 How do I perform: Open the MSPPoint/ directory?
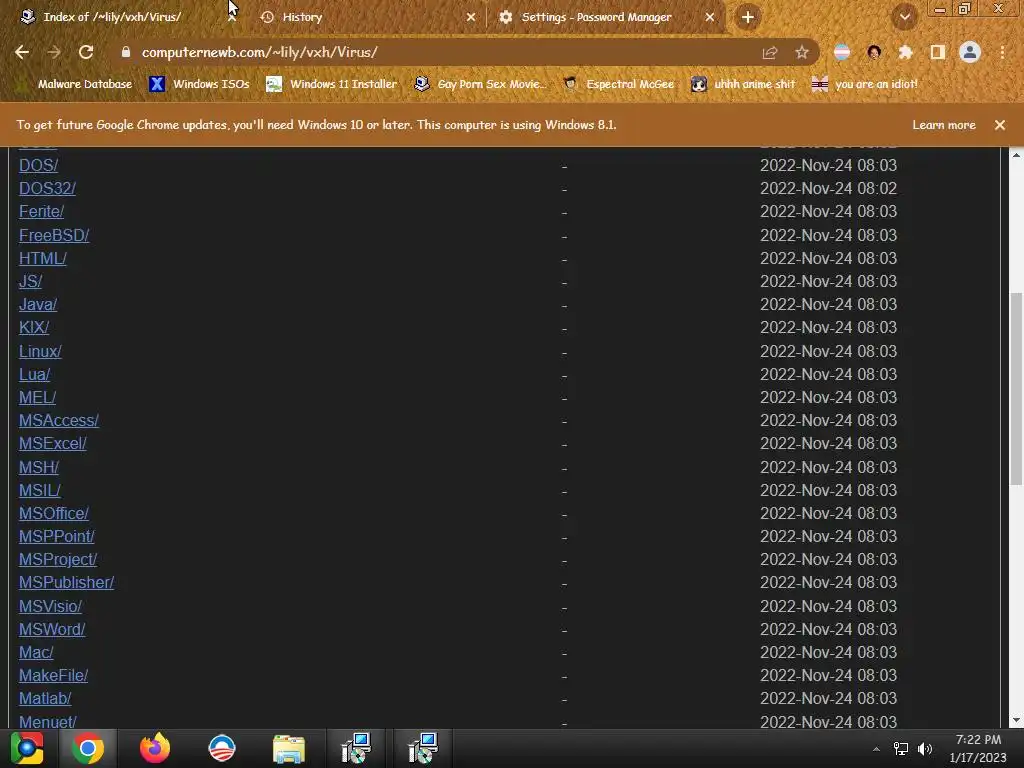(x=57, y=536)
